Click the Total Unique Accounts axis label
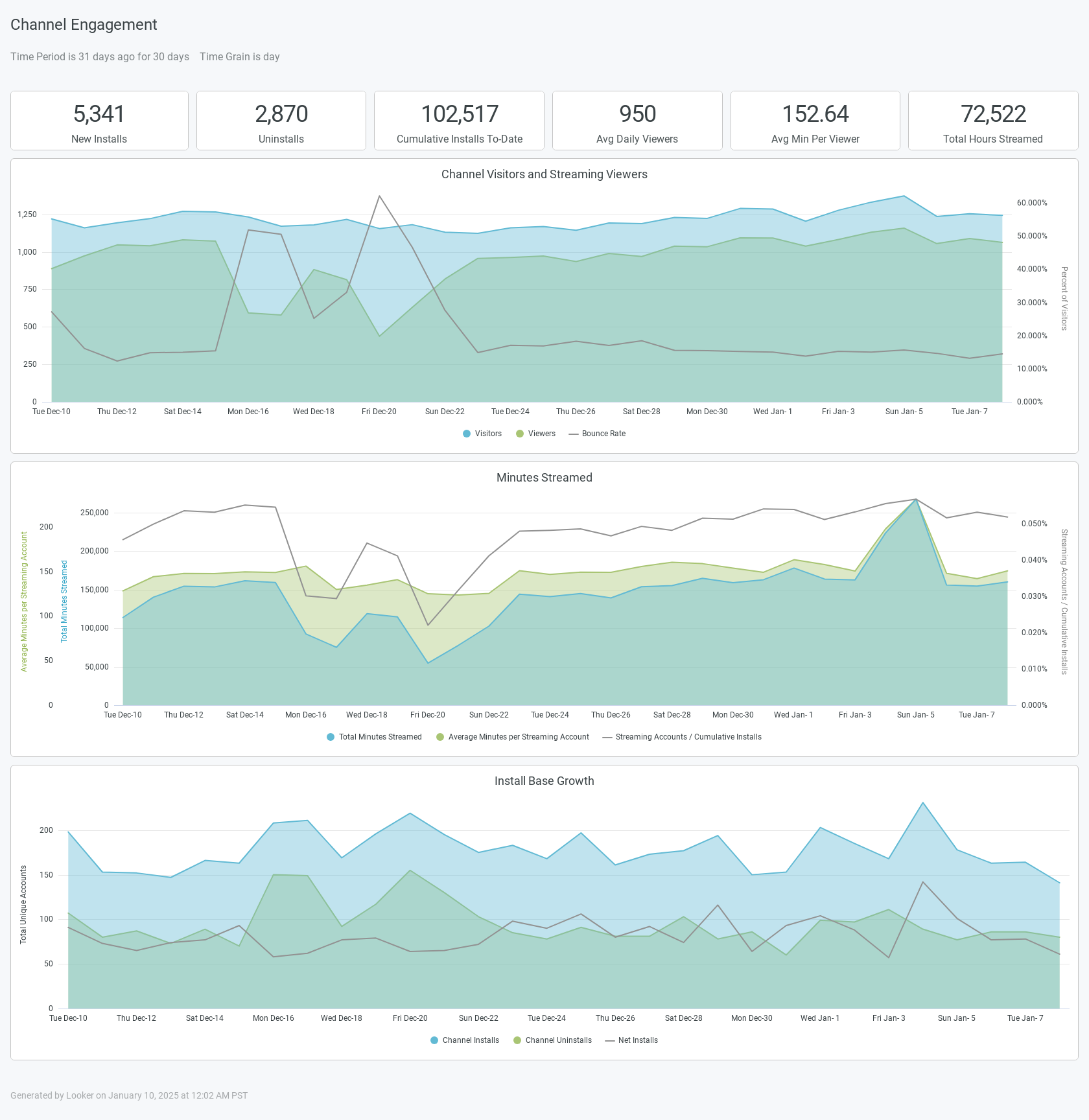Image resolution: width=1089 pixels, height=1120 pixels. [23, 905]
